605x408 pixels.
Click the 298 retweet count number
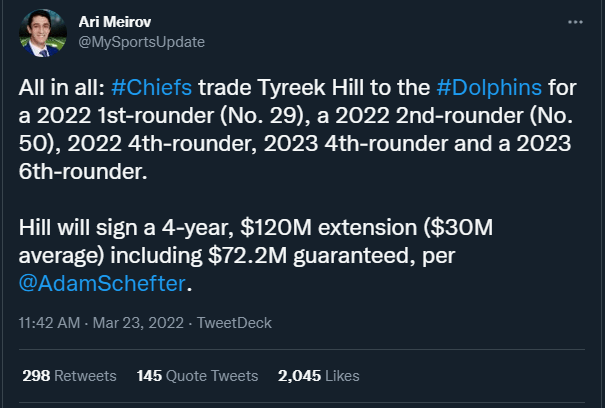pyautogui.click(x=36, y=376)
